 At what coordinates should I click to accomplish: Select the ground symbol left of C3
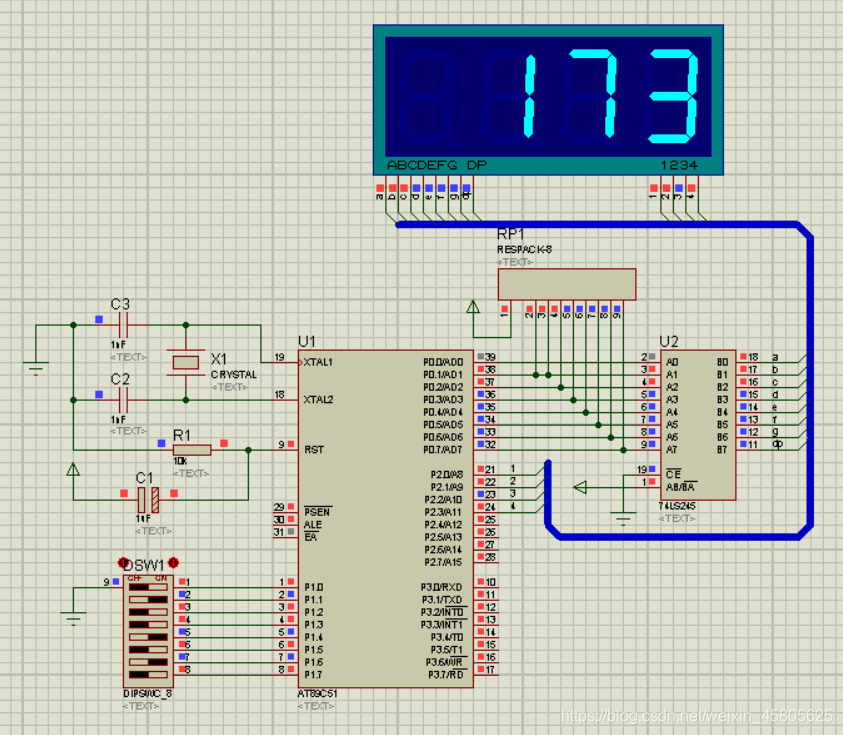pyautogui.click(x=35, y=368)
